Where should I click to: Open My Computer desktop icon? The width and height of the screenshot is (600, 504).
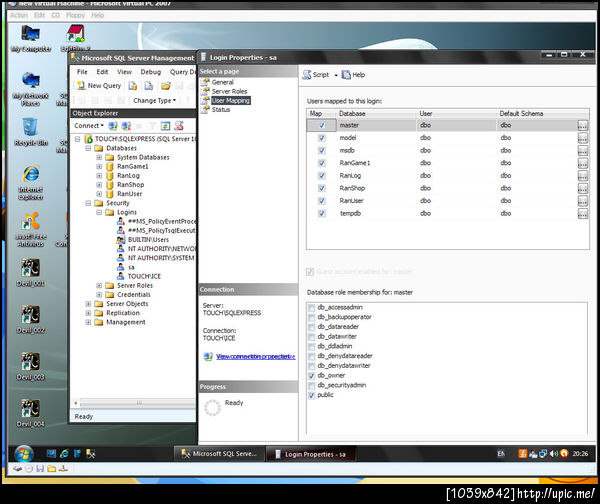(x=31, y=38)
